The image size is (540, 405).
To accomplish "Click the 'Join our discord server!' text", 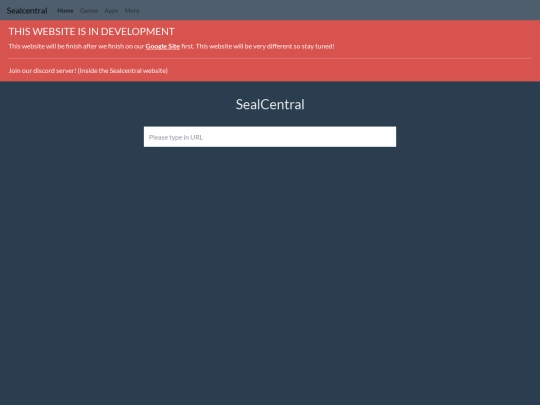I will pos(42,71).
